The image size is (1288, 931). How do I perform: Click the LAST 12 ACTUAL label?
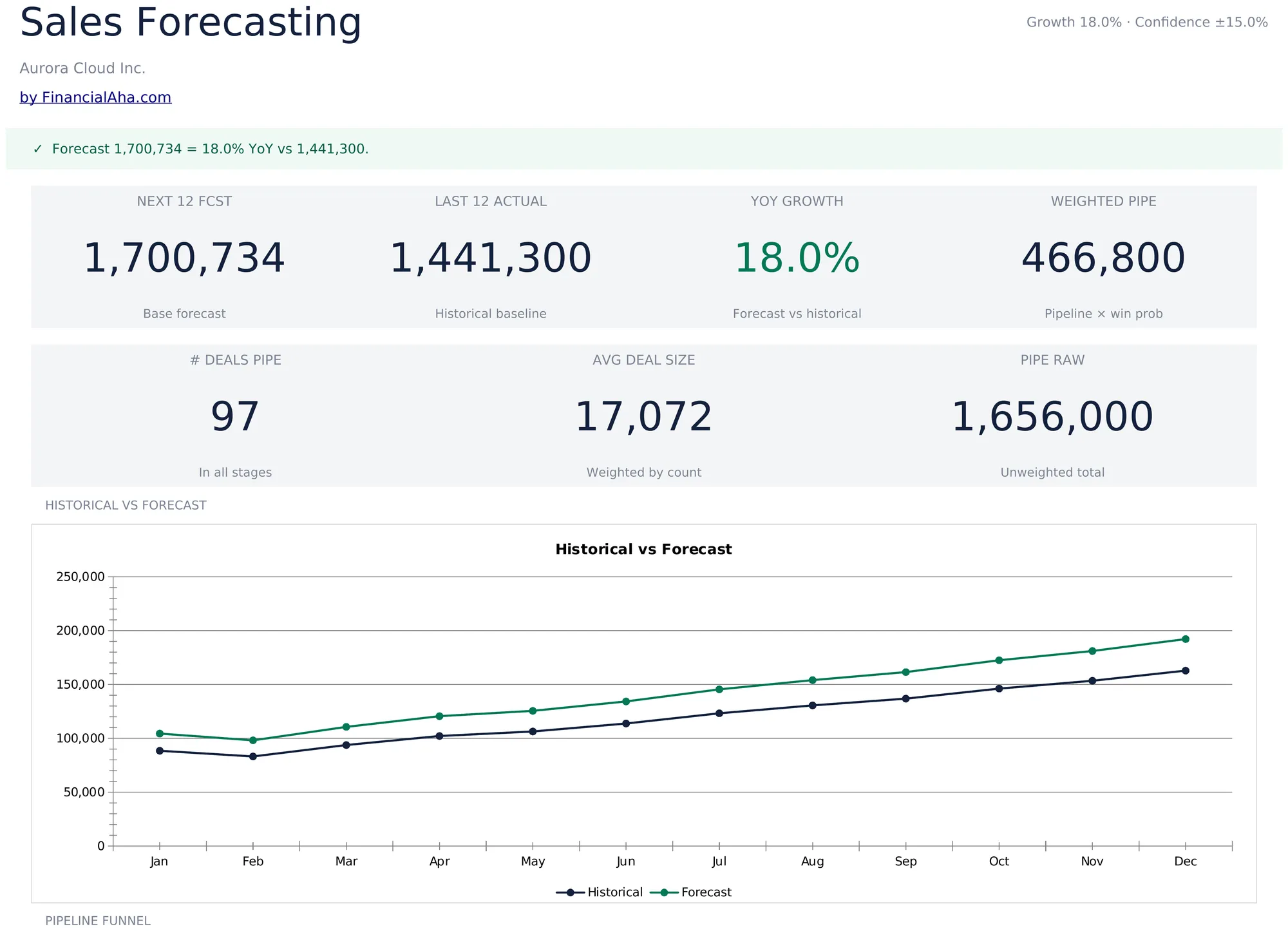point(491,201)
